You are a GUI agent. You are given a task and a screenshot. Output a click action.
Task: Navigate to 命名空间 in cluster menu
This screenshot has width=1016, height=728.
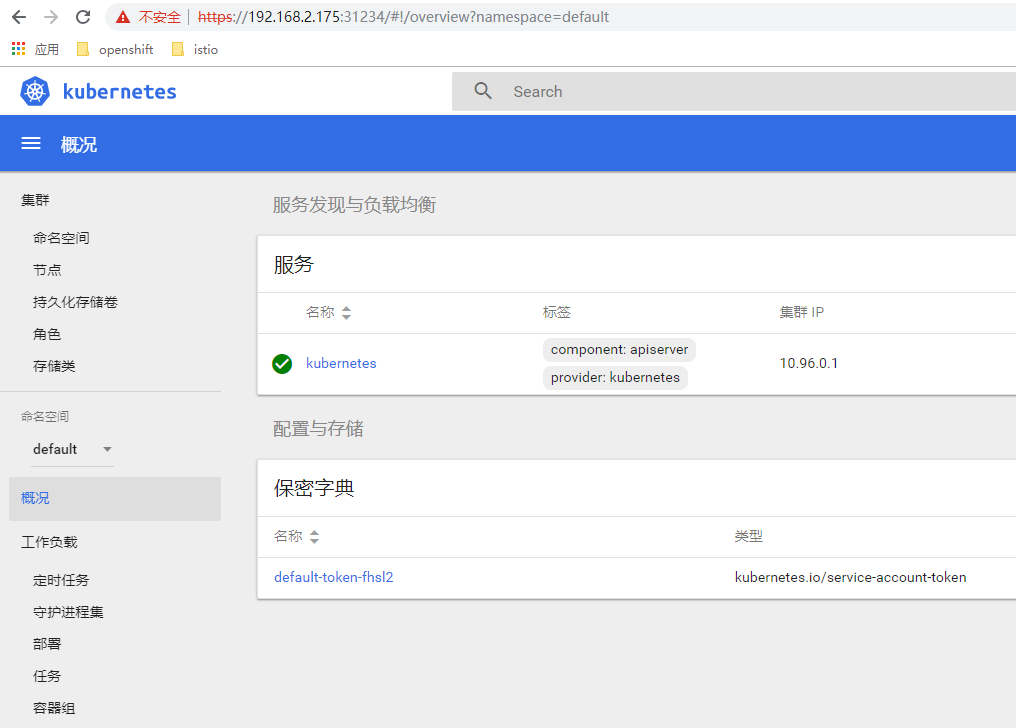pos(61,238)
